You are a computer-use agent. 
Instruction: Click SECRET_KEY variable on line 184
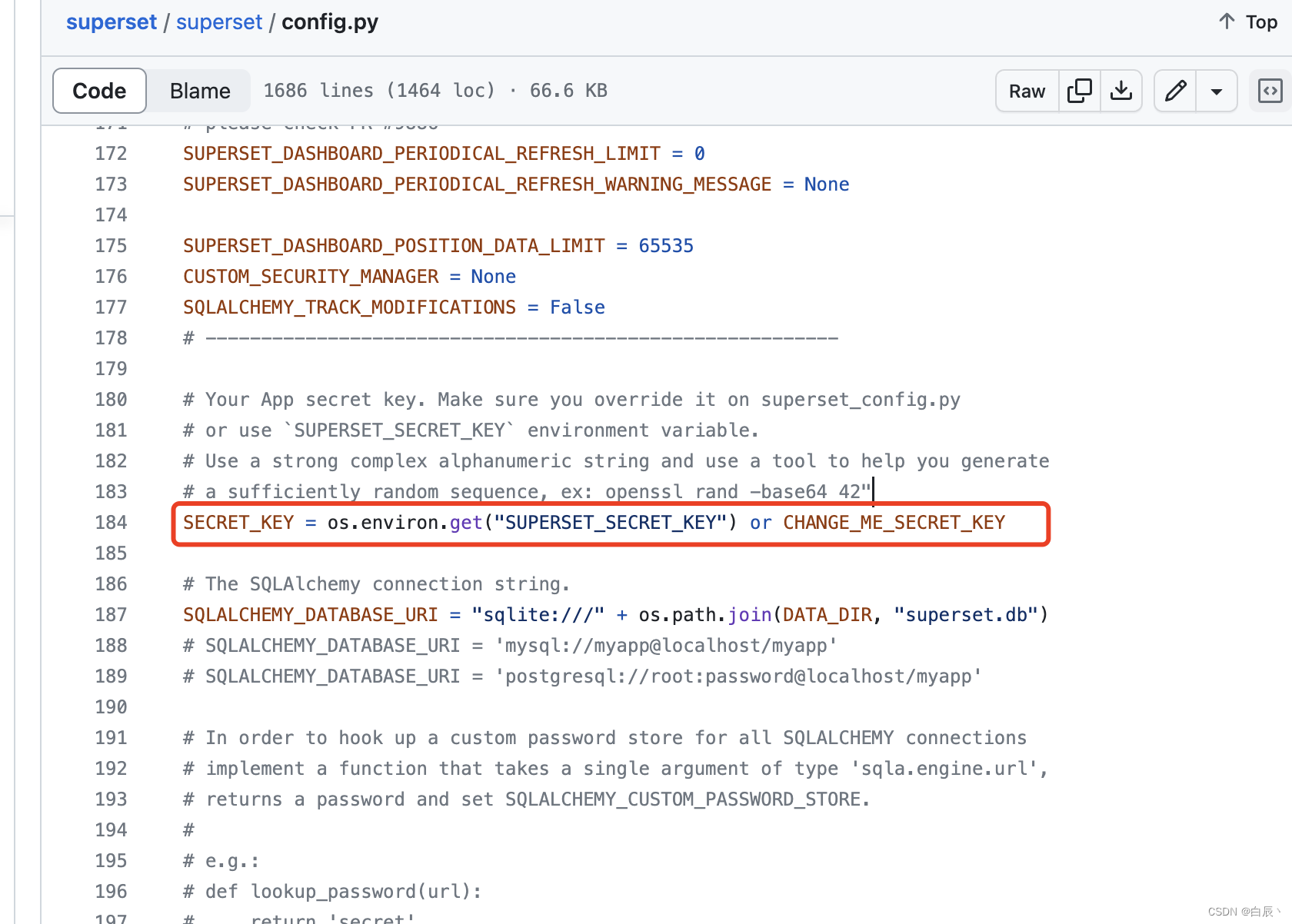tap(238, 523)
